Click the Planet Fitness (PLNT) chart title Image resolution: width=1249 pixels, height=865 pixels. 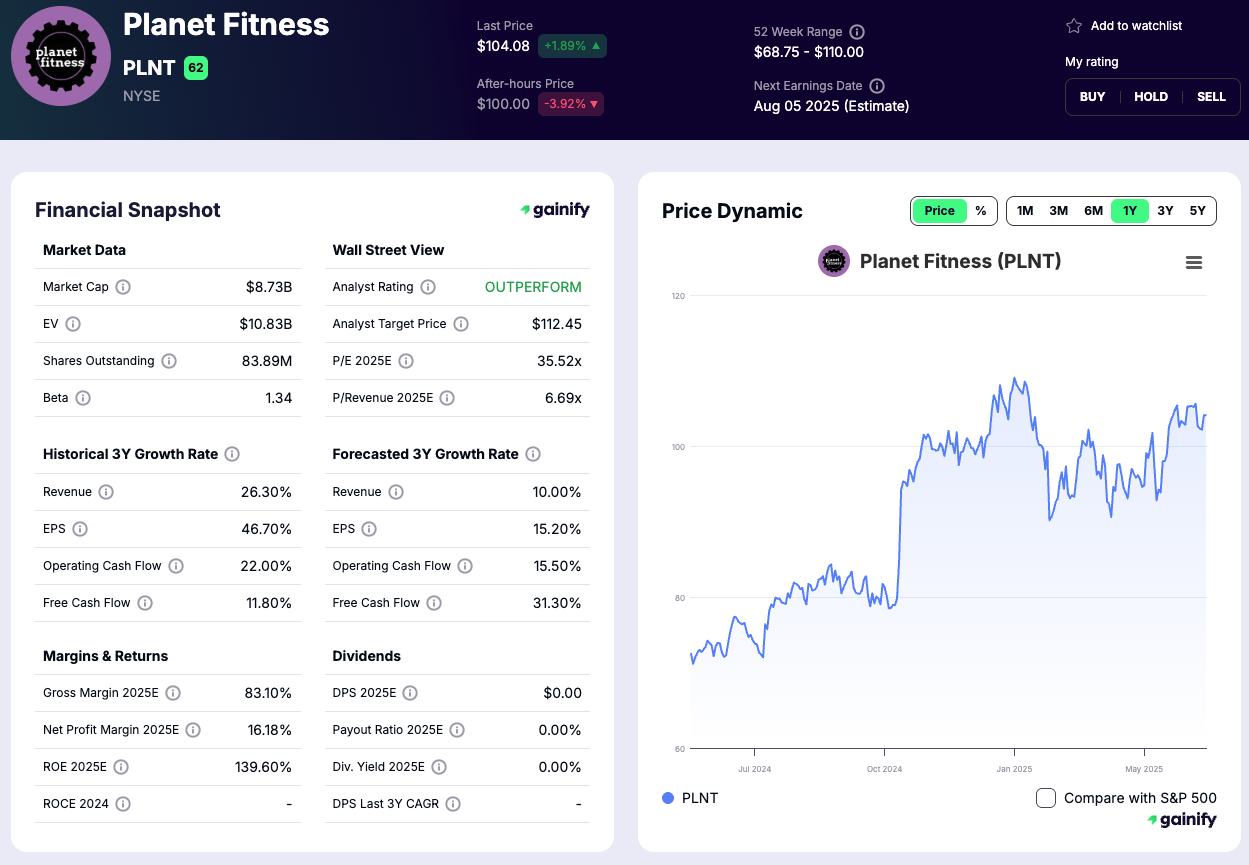point(960,262)
